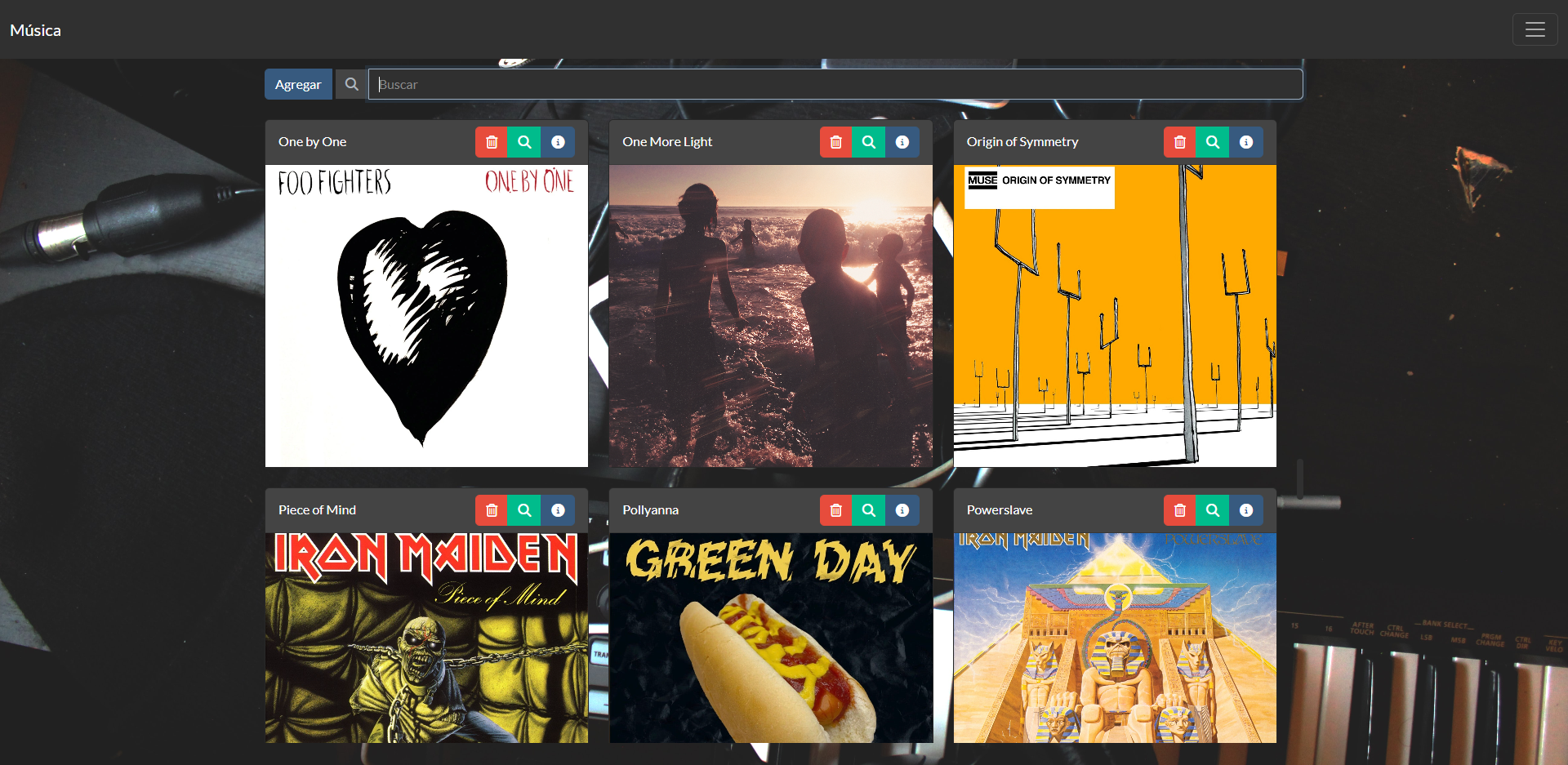Delete the Powerslave album
The width and height of the screenshot is (1568, 765).
[x=1180, y=510]
